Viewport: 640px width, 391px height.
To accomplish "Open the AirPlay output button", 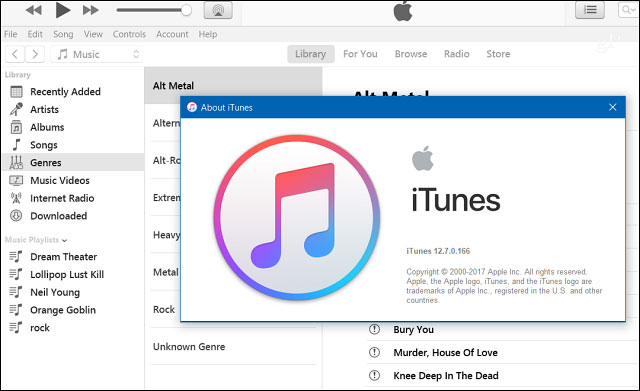I will (x=218, y=10).
